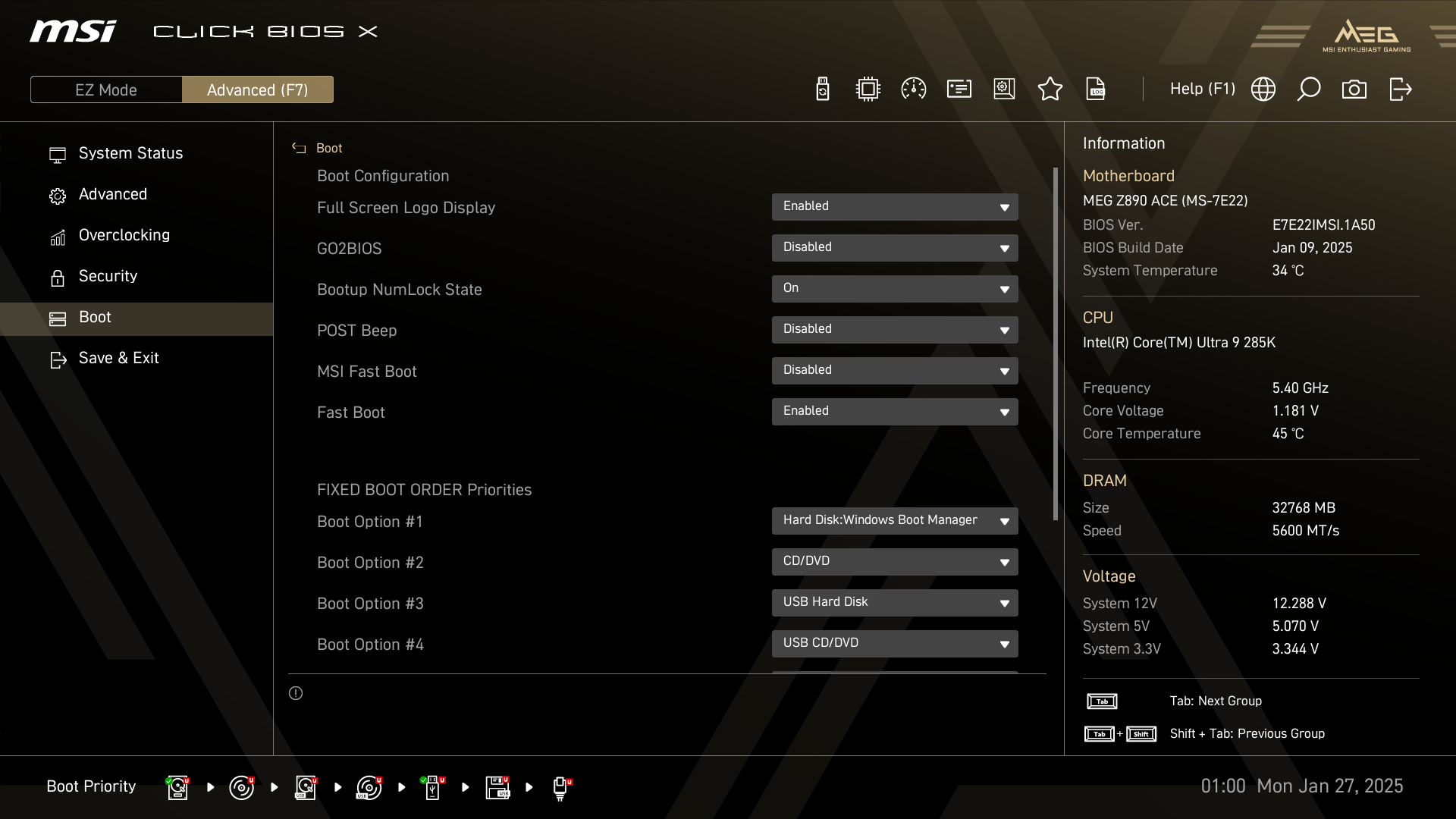Image resolution: width=1456 pixels, height=819 pixels.
Task: Click the CPU chip icon in toolbar
Action: (x=868, y=89)
